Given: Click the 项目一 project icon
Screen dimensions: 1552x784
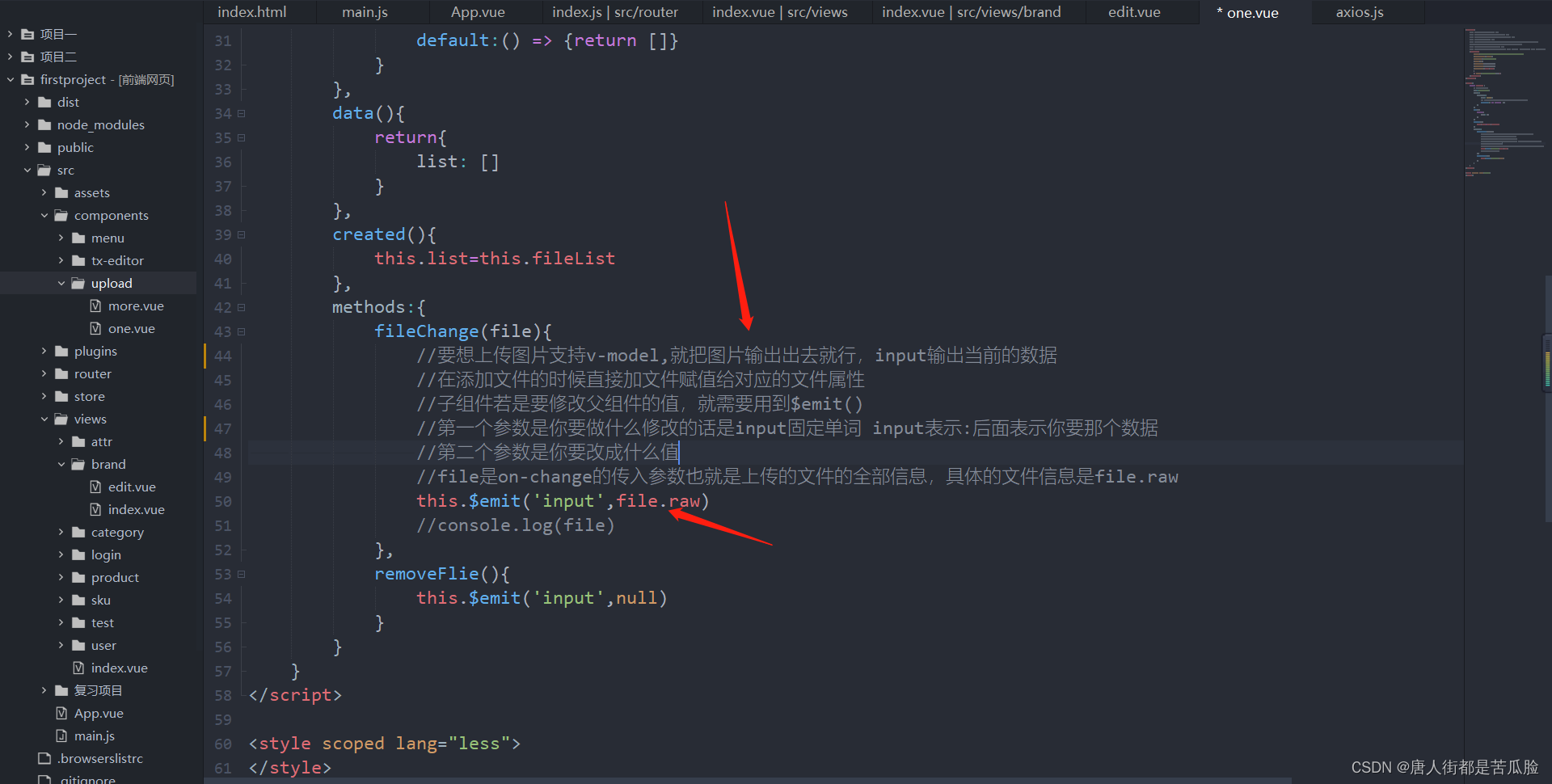Looking at the screenshot, I should pyautogui.click(x=27, y=34).
